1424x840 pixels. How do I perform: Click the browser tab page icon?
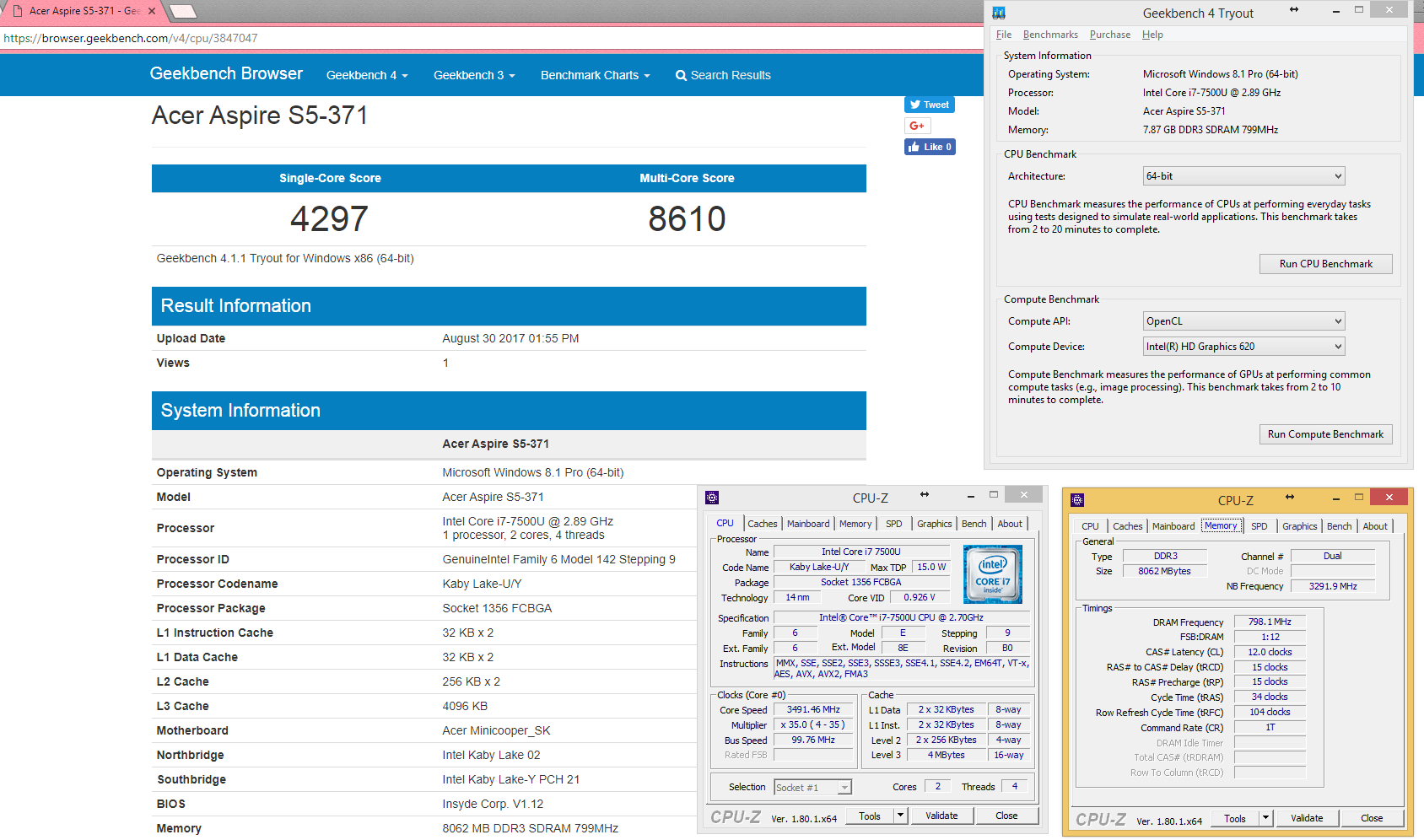(x=18, y=11)
